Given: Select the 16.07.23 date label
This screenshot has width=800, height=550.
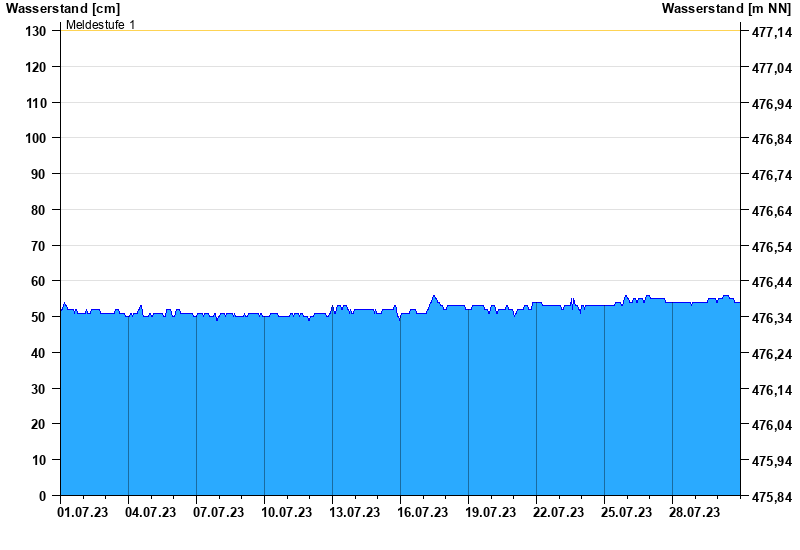Looking at the screenshot, I should 422,513.
